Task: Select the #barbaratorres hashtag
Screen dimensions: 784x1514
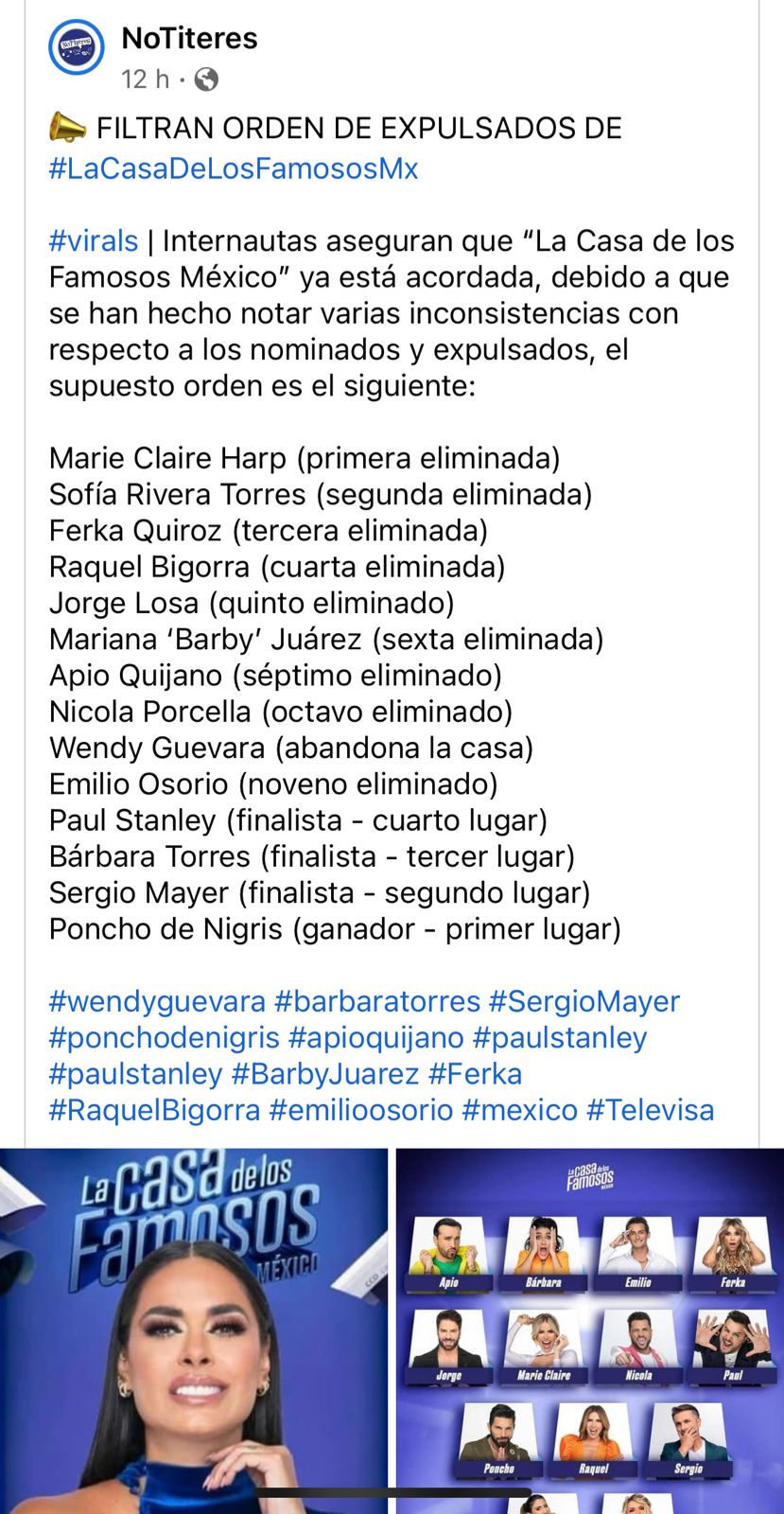Action: click(x=377, y=1002)
